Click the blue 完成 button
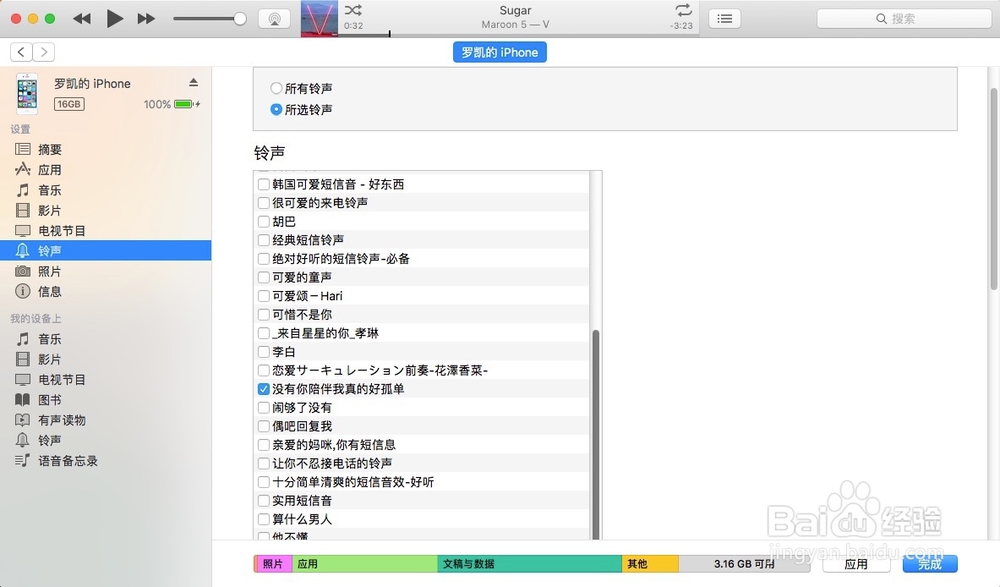The height and width of the screenshot is (587, 1000). (930, 563)
